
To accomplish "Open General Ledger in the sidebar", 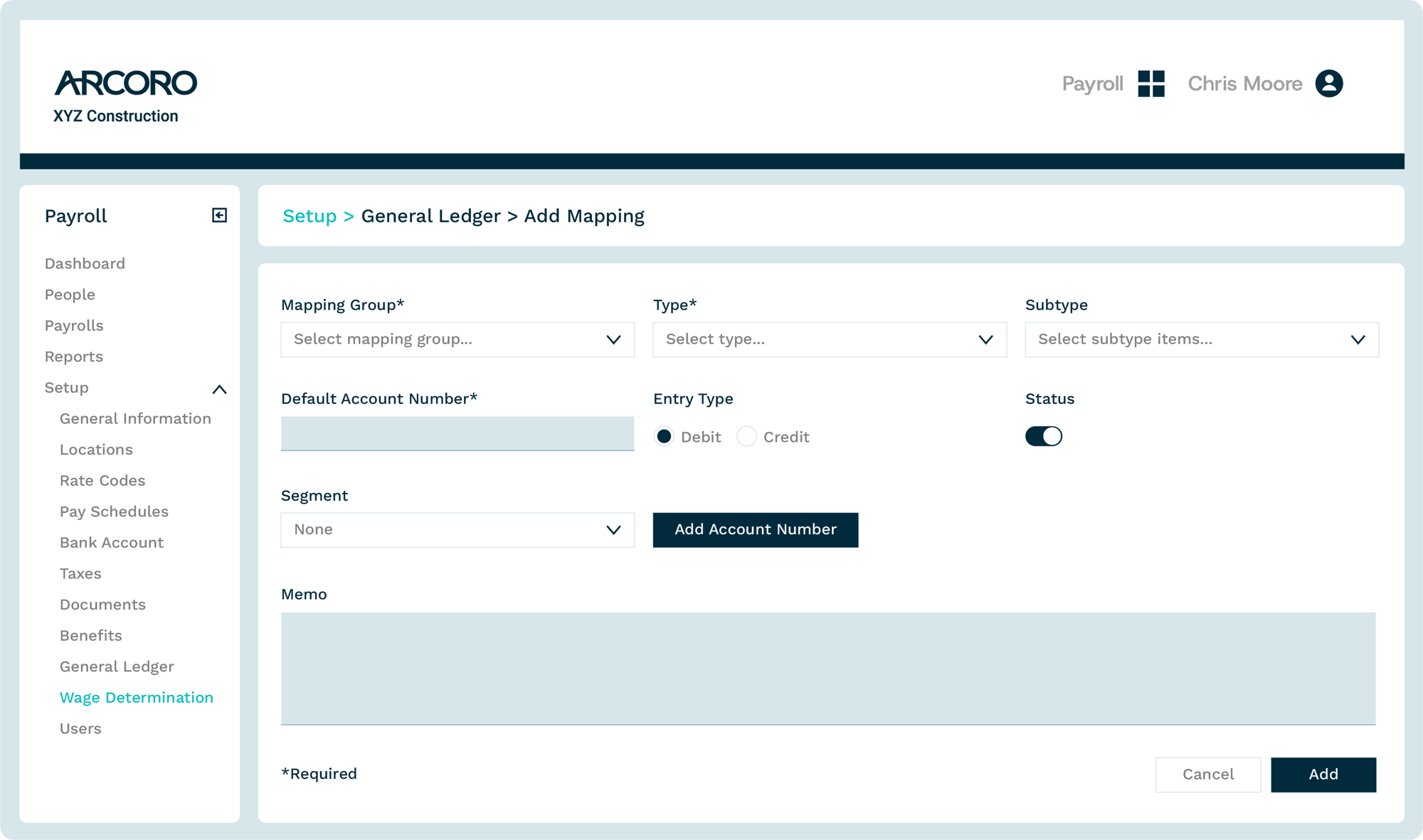I will tap(117, 667).
